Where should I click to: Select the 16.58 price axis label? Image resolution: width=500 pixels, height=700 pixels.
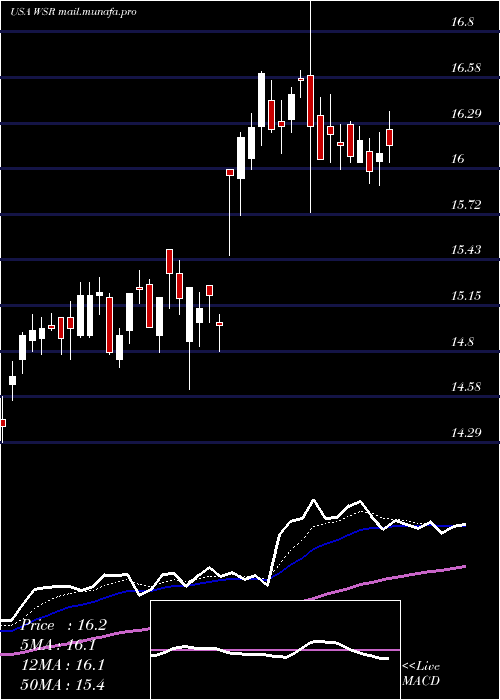point(466,68)
